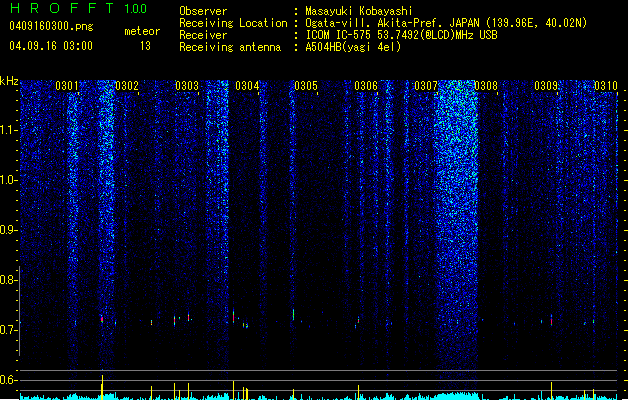Click the ICOM IC-575 53.7492 MHz receiver text

(401, 35)
